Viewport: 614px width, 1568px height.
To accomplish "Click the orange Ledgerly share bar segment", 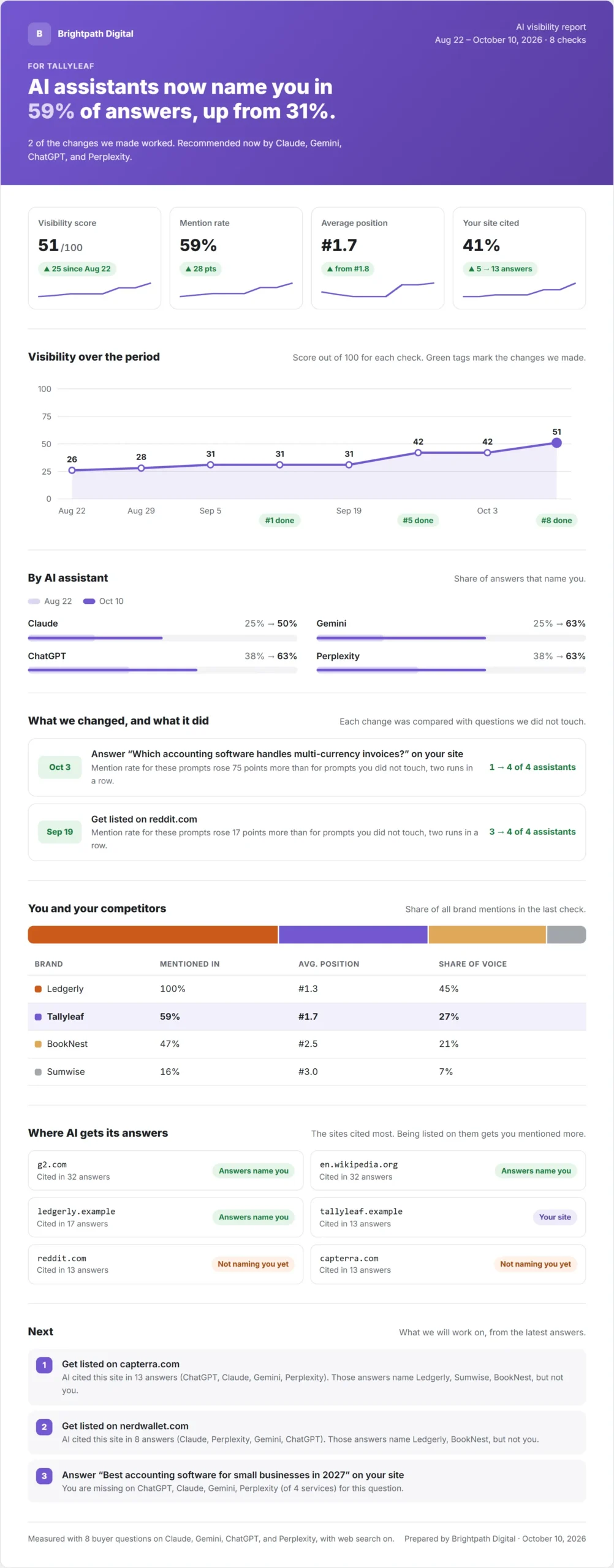I will (x=153, y=935).
